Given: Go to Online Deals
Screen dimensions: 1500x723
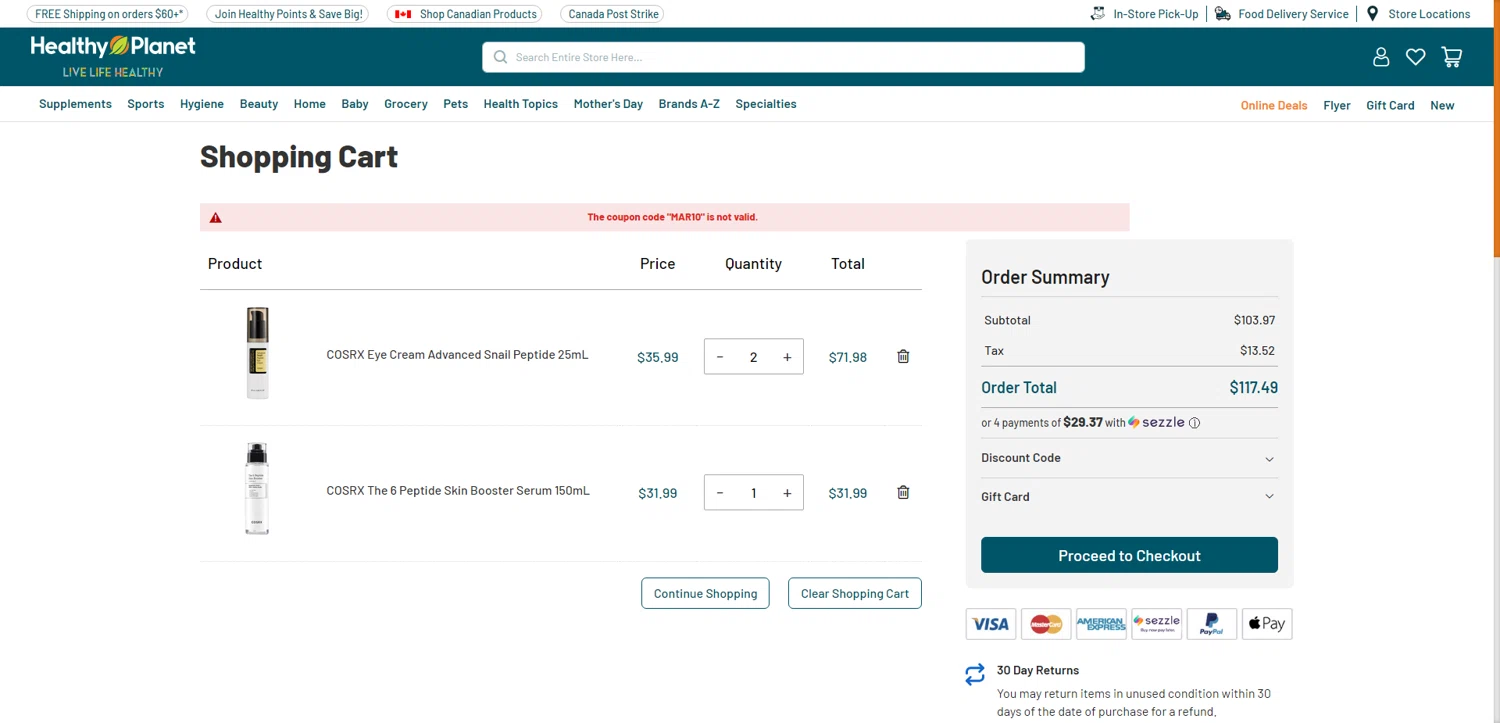Looking at the screenshot, I should [1274, 105].
